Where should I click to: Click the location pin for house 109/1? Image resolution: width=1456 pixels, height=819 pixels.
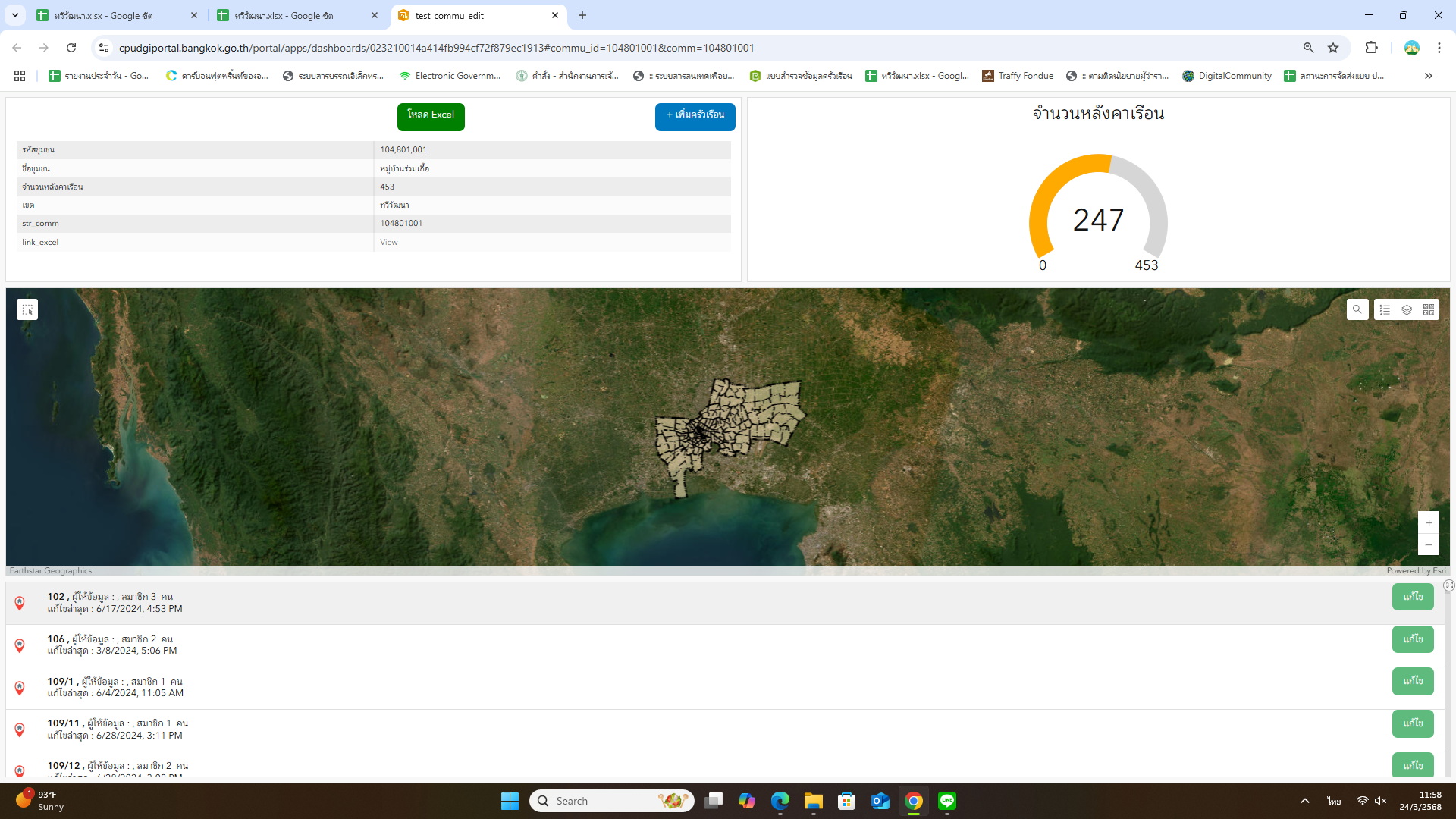pos(20,688)
